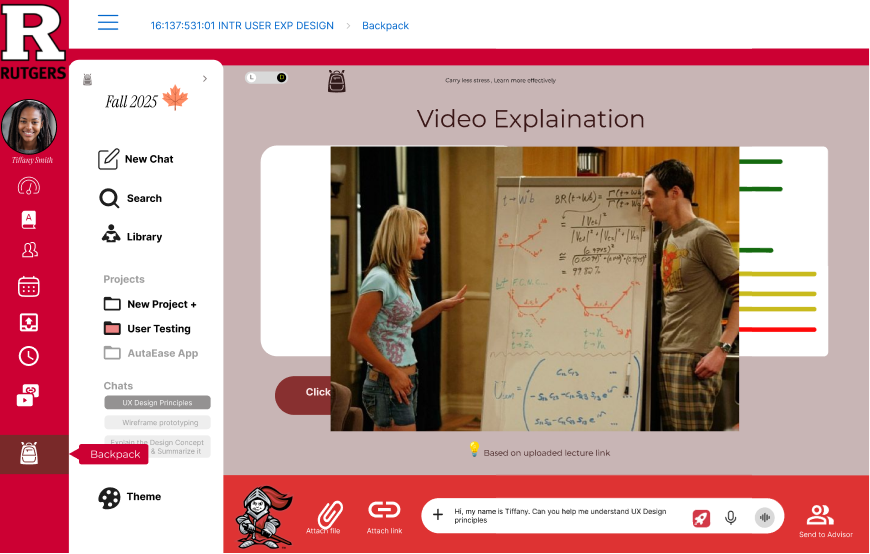Click the topmost yellow progress bar
870x554 pixels.
click(x=778, y=274)
